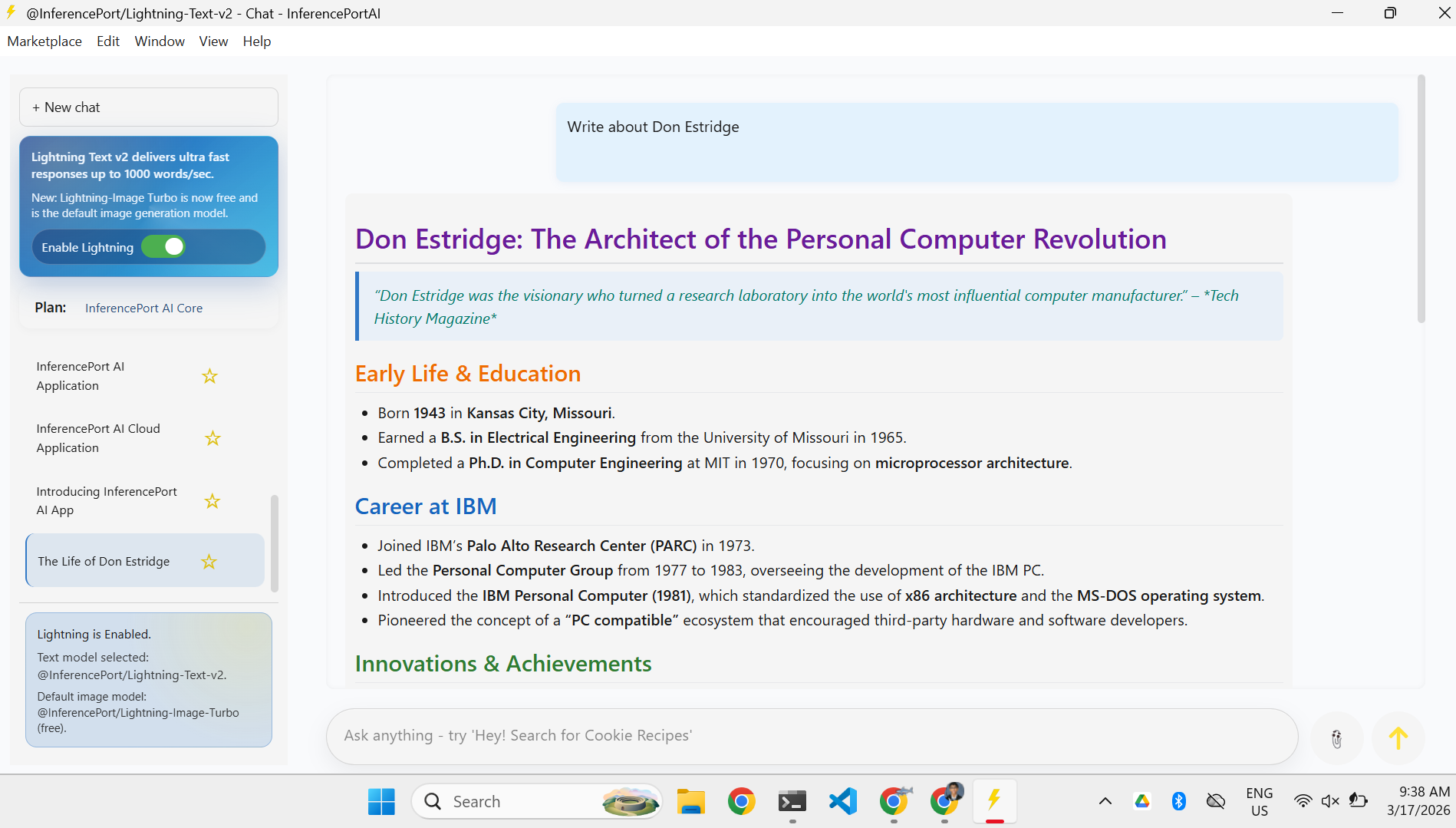The height and width of the screenshot is (828, 1456).
Task: Open File Explorer from taskbar
Action: (690, 801)
